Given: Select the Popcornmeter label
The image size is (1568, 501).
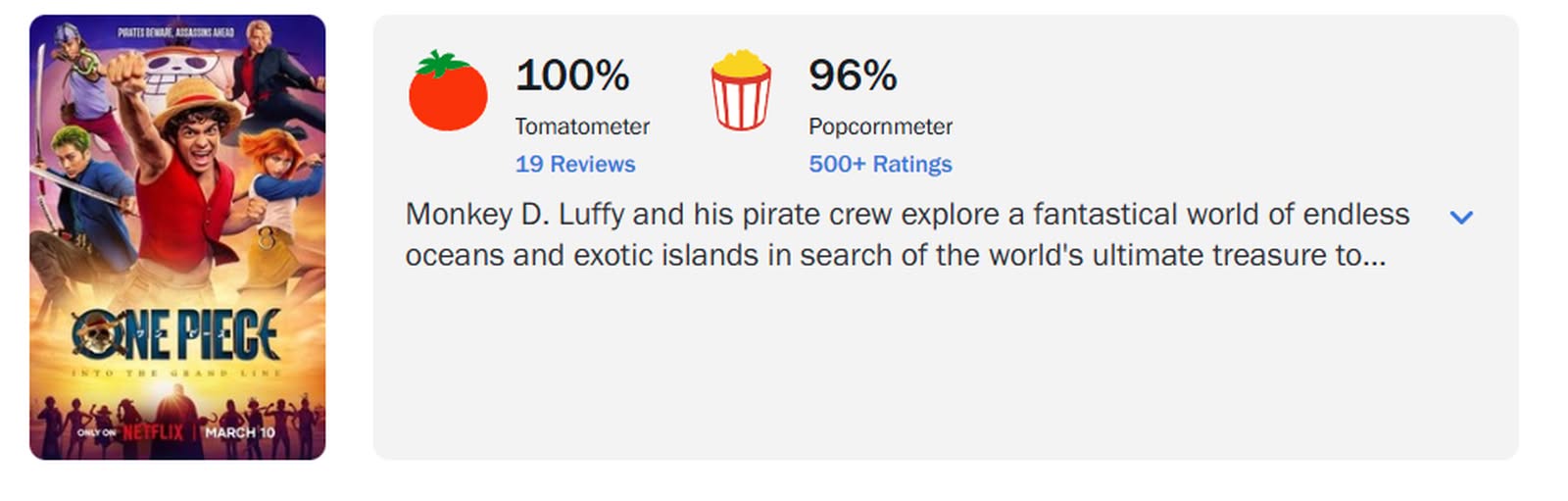Looking at the screenshot, I should (880, 126).
